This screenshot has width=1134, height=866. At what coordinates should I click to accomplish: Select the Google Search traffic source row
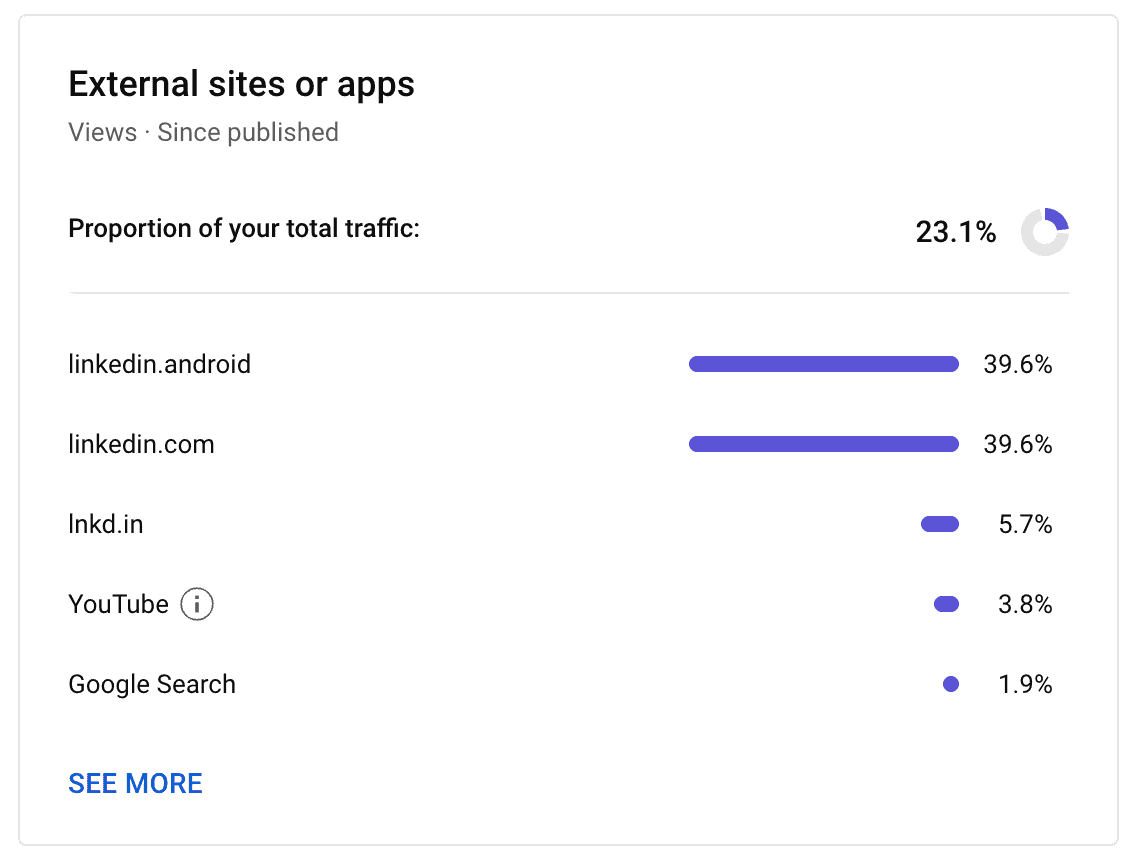(151, 684)
